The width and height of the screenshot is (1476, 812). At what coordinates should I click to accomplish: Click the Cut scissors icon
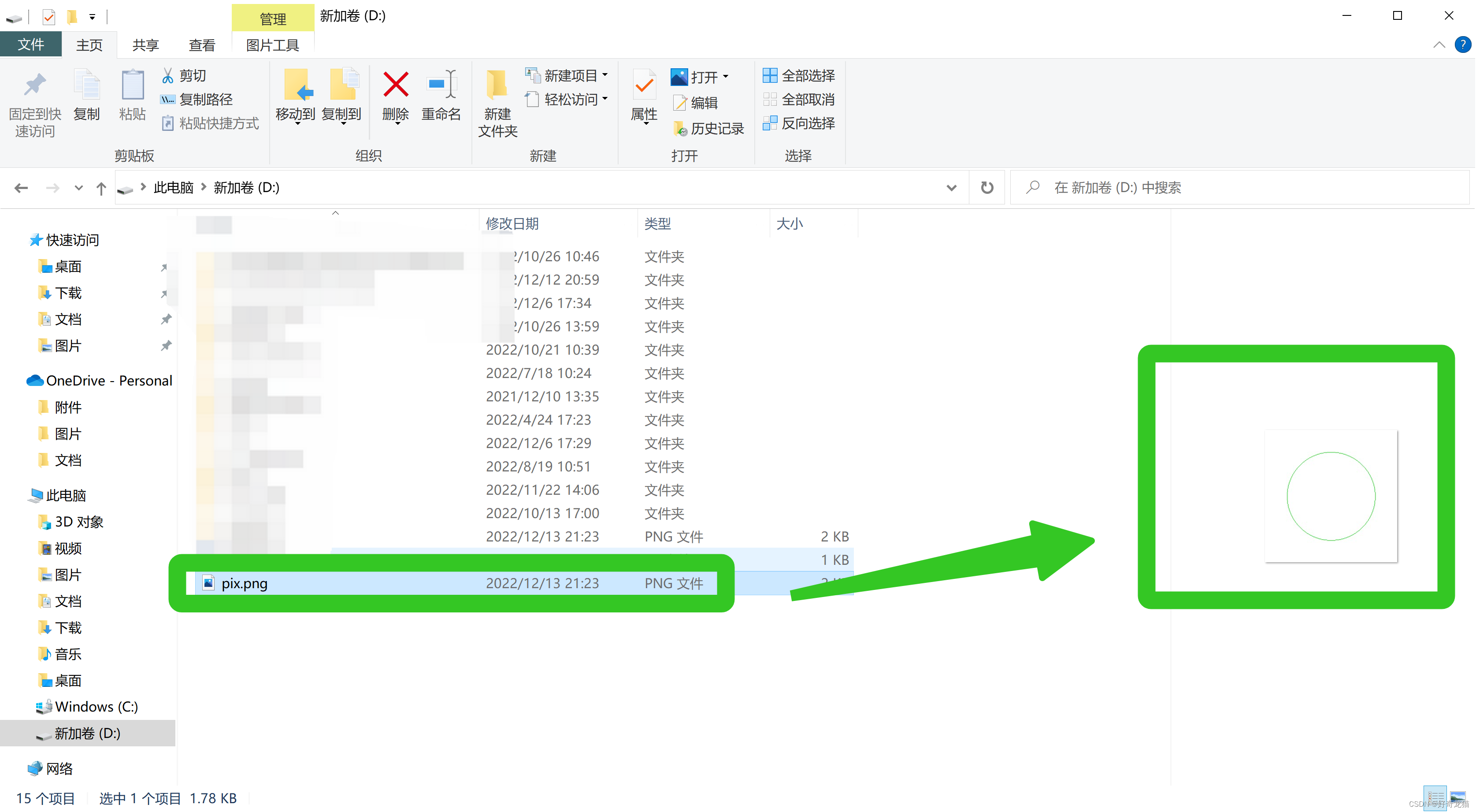[168, 75]
